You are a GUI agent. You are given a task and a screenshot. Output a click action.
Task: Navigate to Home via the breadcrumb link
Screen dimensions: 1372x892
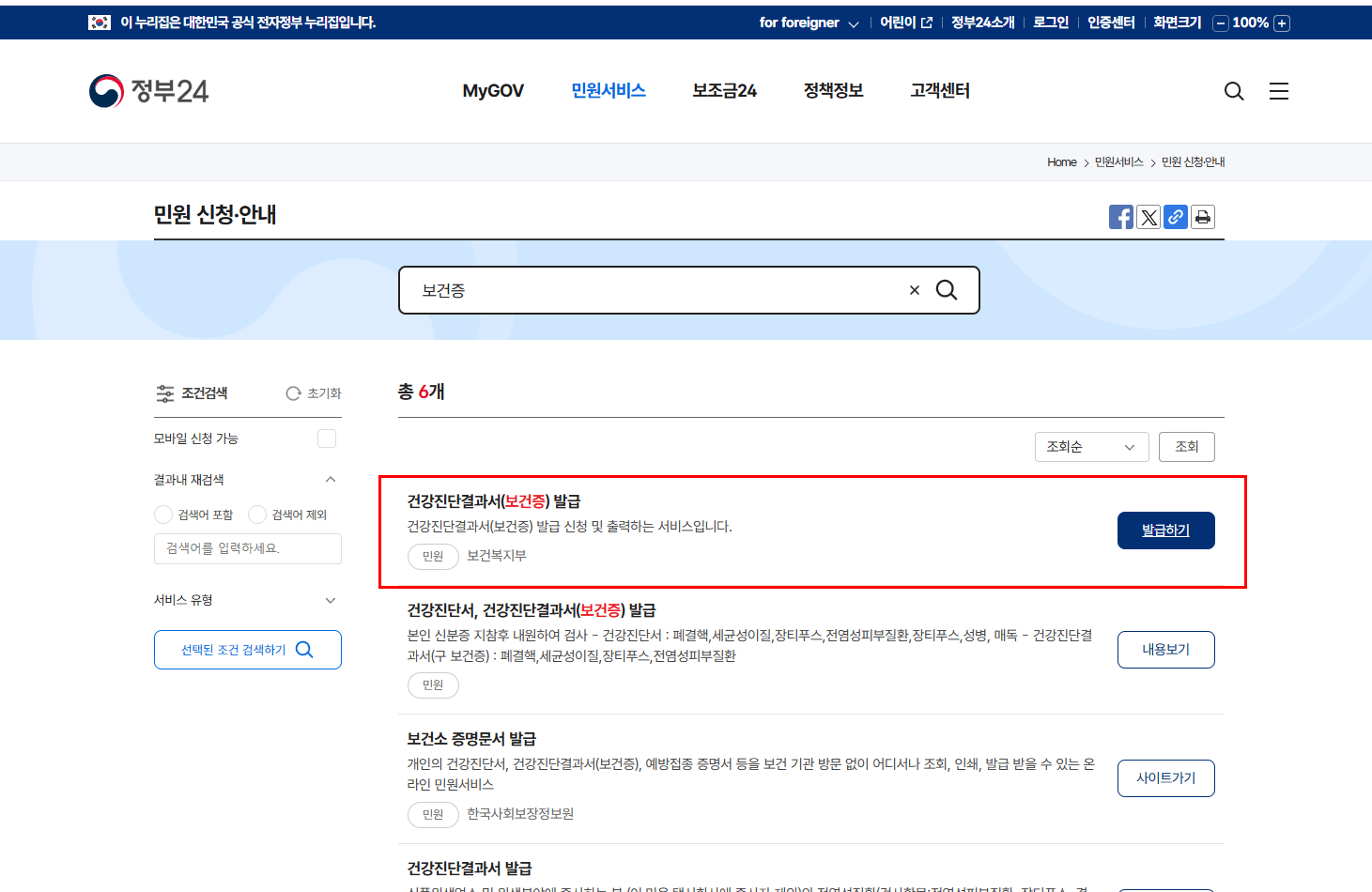click(x=1061, y=161)
